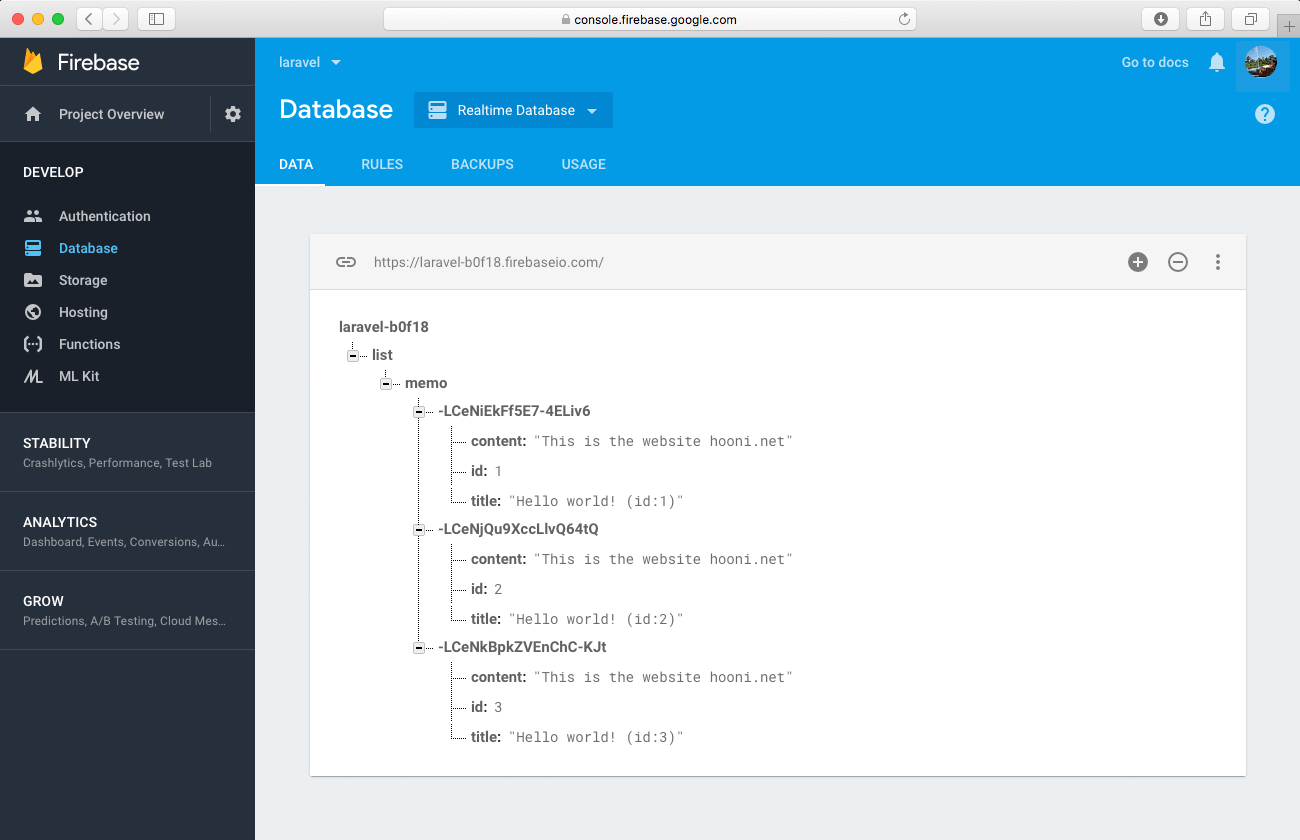This screenshot has height=840, width=1300.
Task: Open Hosting in the sidebar
Action: point(83,312)
